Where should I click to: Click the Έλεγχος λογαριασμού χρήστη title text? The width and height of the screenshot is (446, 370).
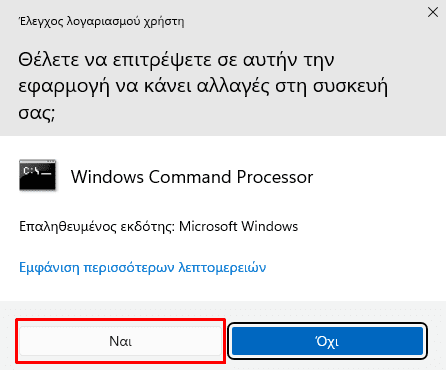pyautogui.click(x=101, y=22)
